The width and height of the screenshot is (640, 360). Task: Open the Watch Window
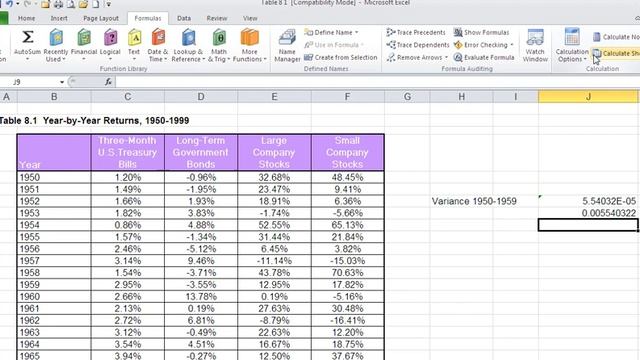coord(535,45)
